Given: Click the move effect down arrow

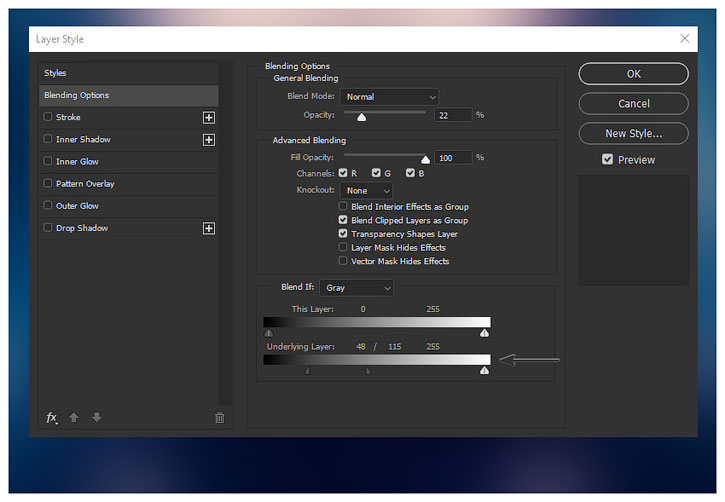Looking at the screenshot, I should [96, 417].
